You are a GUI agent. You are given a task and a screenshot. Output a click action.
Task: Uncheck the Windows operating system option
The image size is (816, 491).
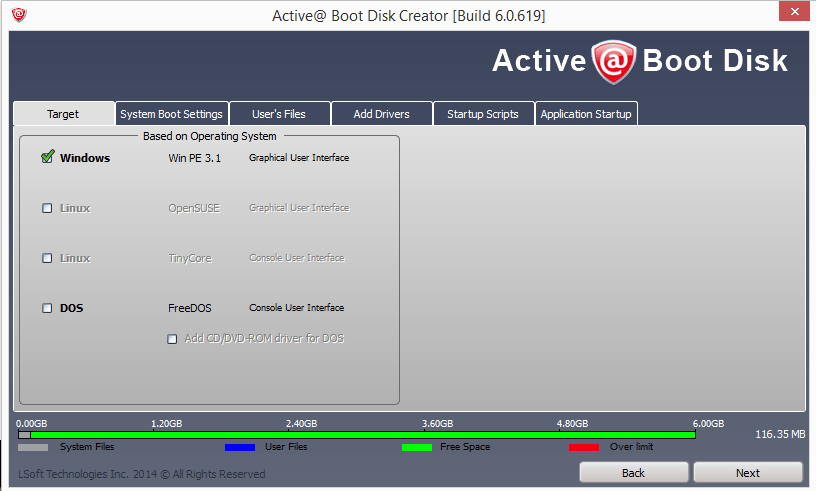tap(47, 157)
